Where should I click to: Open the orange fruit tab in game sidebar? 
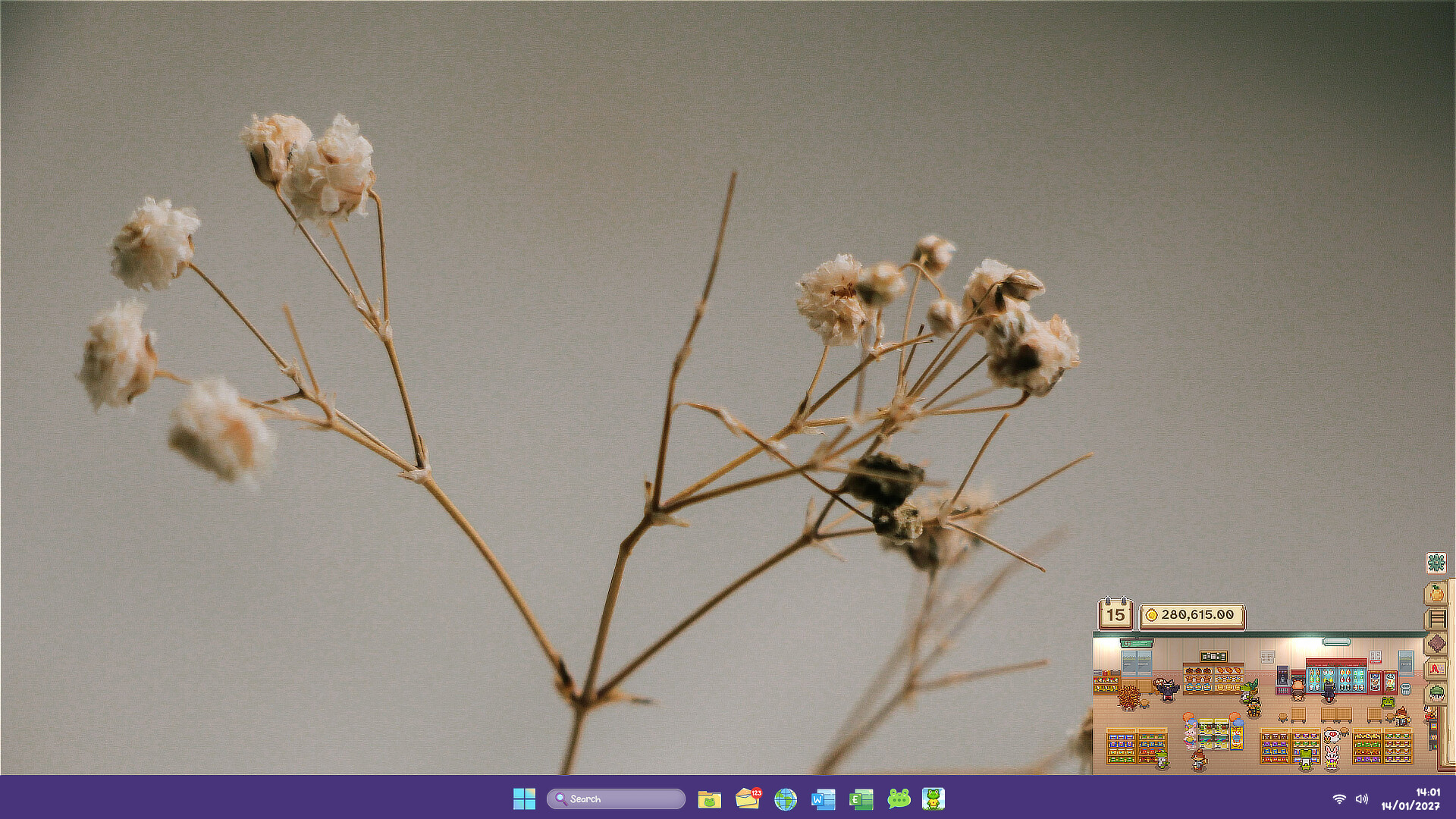(1436, 593)
